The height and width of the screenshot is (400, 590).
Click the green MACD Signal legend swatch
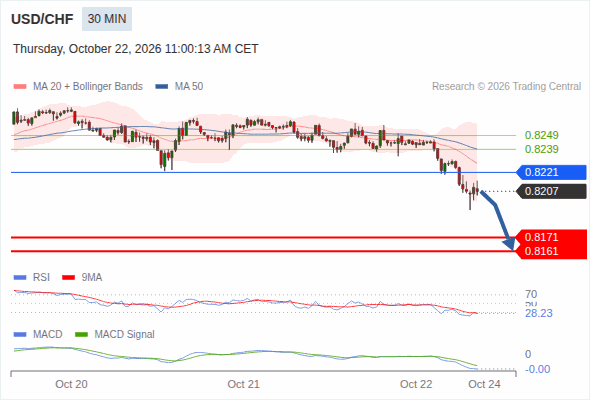pos(81,335)
